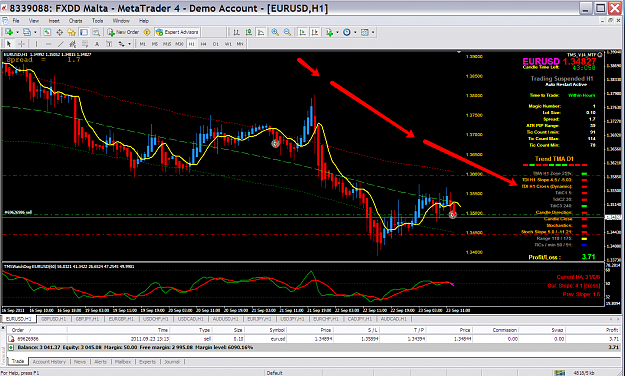Click the Periods clock icon
The height and width of the screenshot is (376, 625).
point(347,32)
